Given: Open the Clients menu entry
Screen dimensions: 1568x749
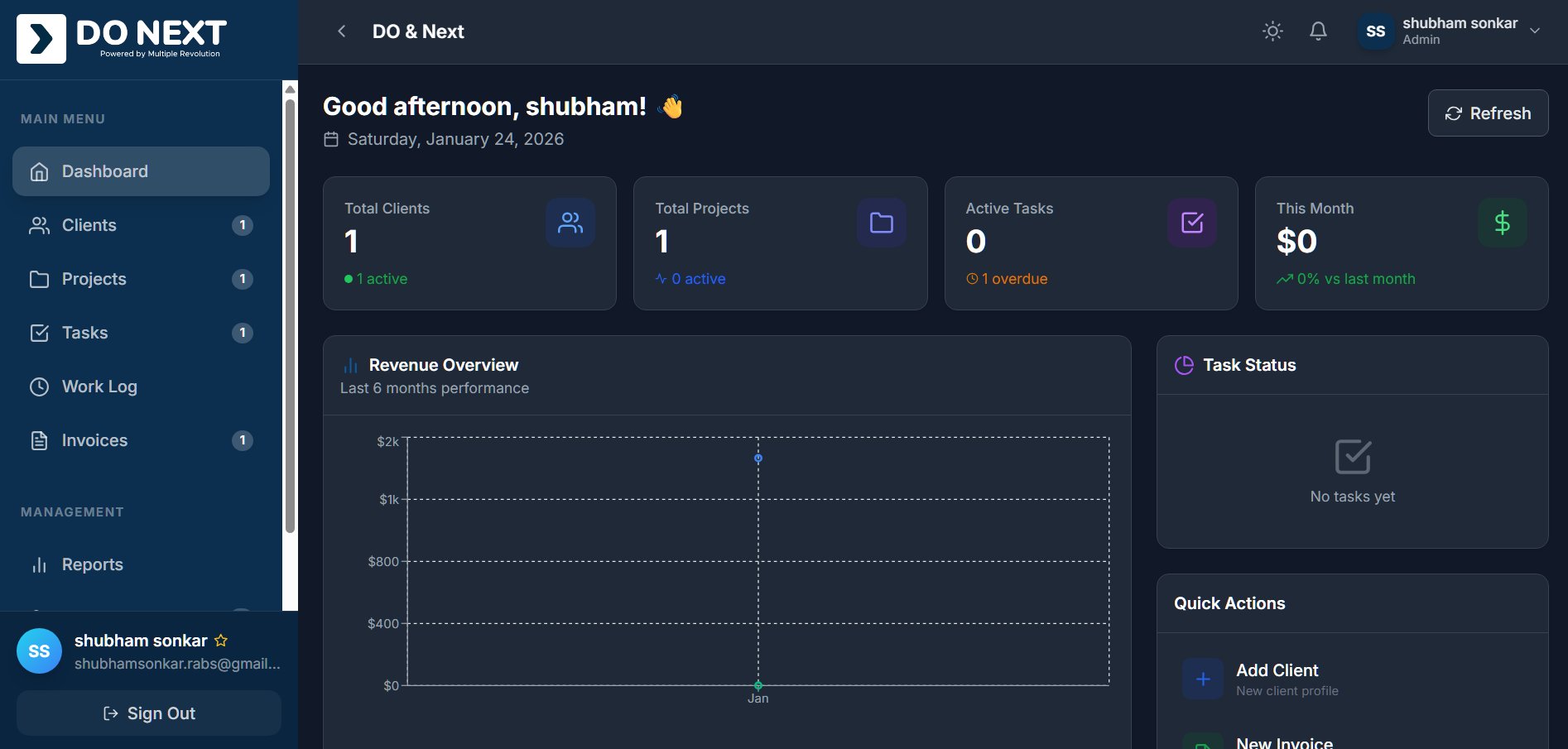Looking at the screenshot, I should point(89,225).
